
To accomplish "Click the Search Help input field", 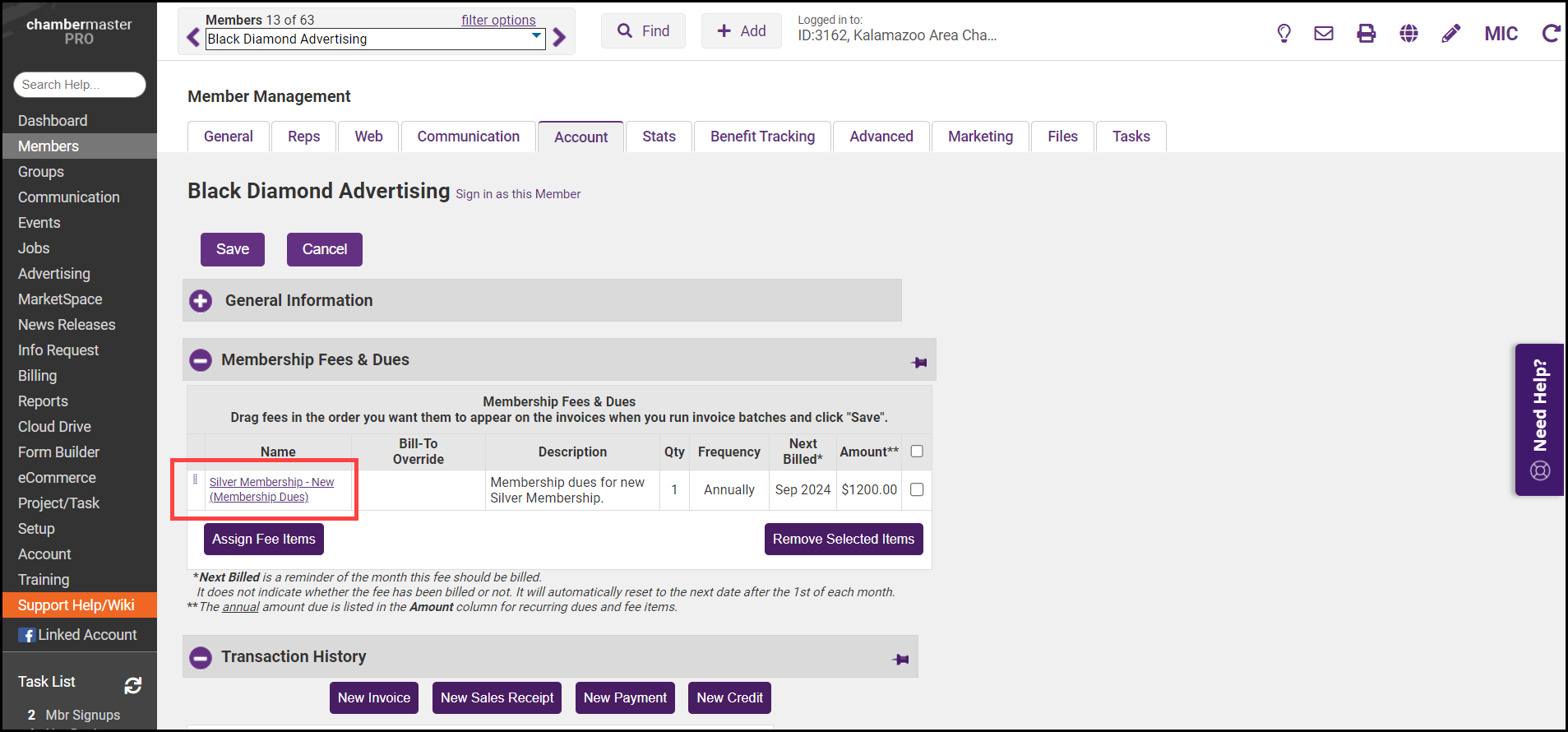I will point(80,85).
